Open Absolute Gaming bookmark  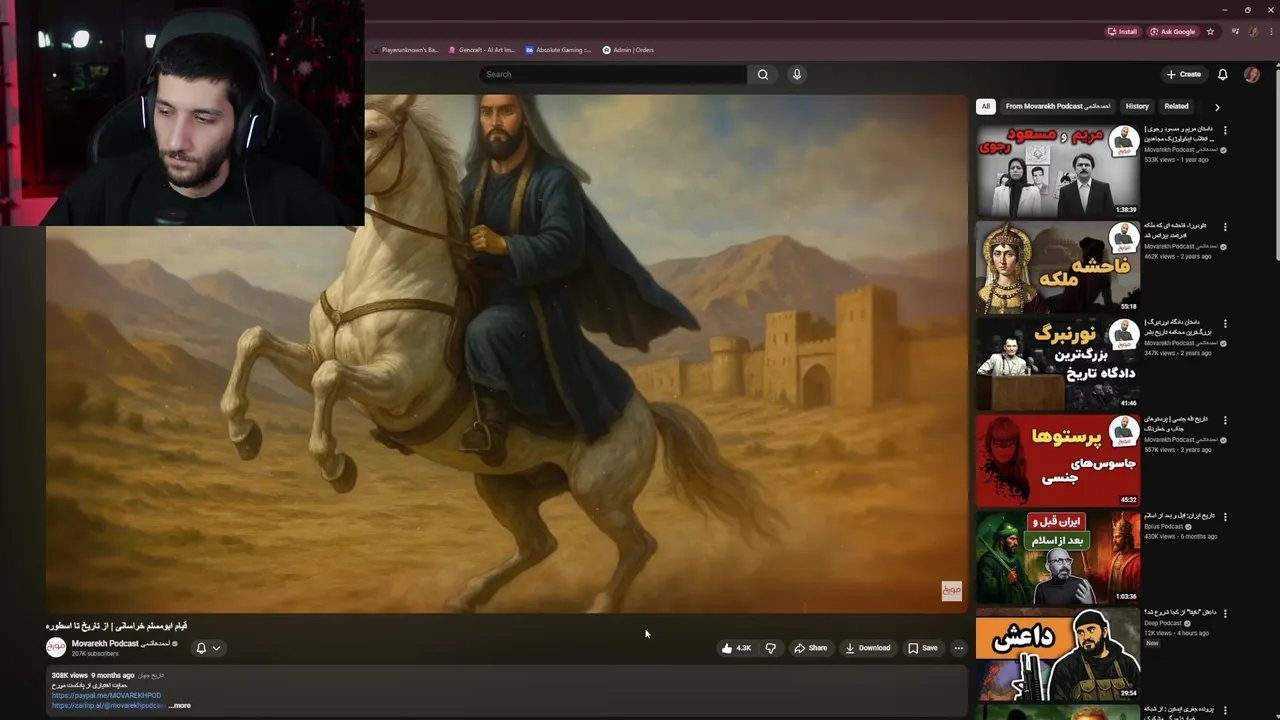tap(559, 50)
